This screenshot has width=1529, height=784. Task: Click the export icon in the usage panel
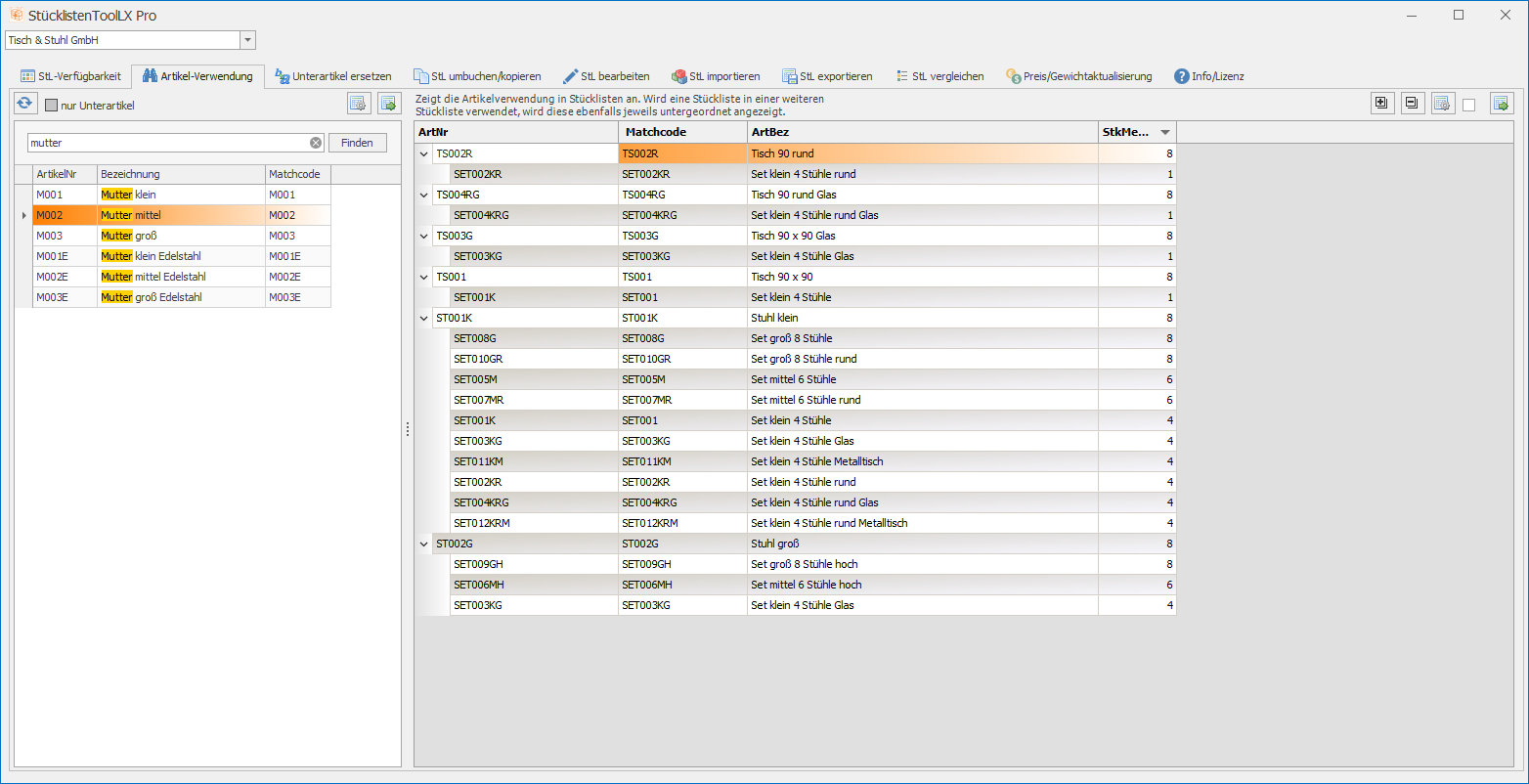click(x=1502, y=104)
